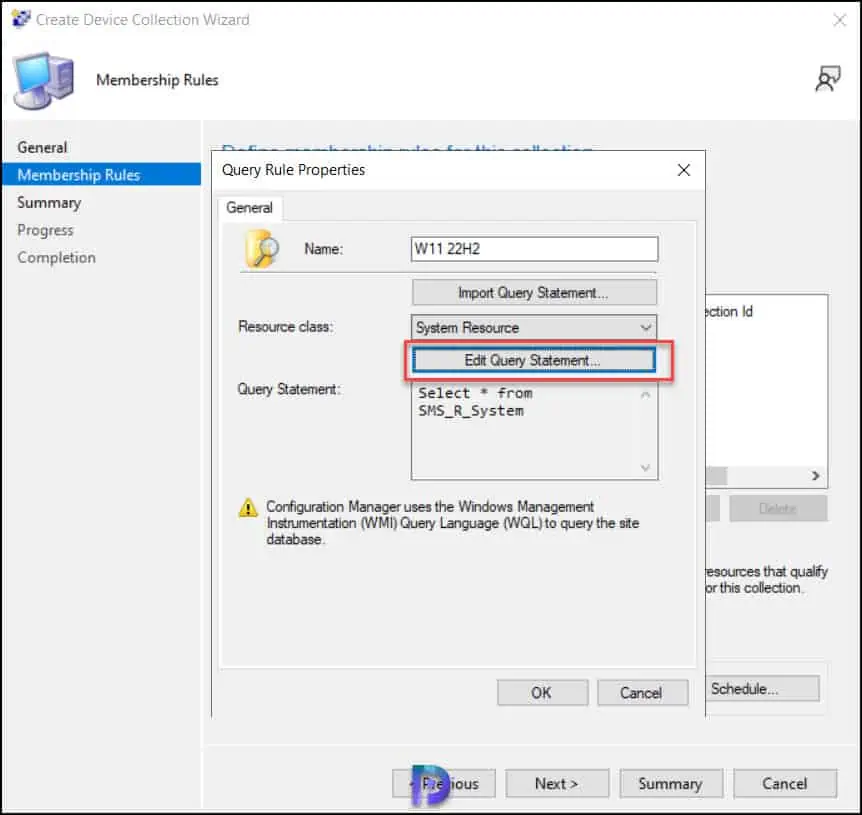Click the wizard Summary button at the bottom
Image resolution: width=862 pixels, height=815 pixels.
(x=671, y=783)
